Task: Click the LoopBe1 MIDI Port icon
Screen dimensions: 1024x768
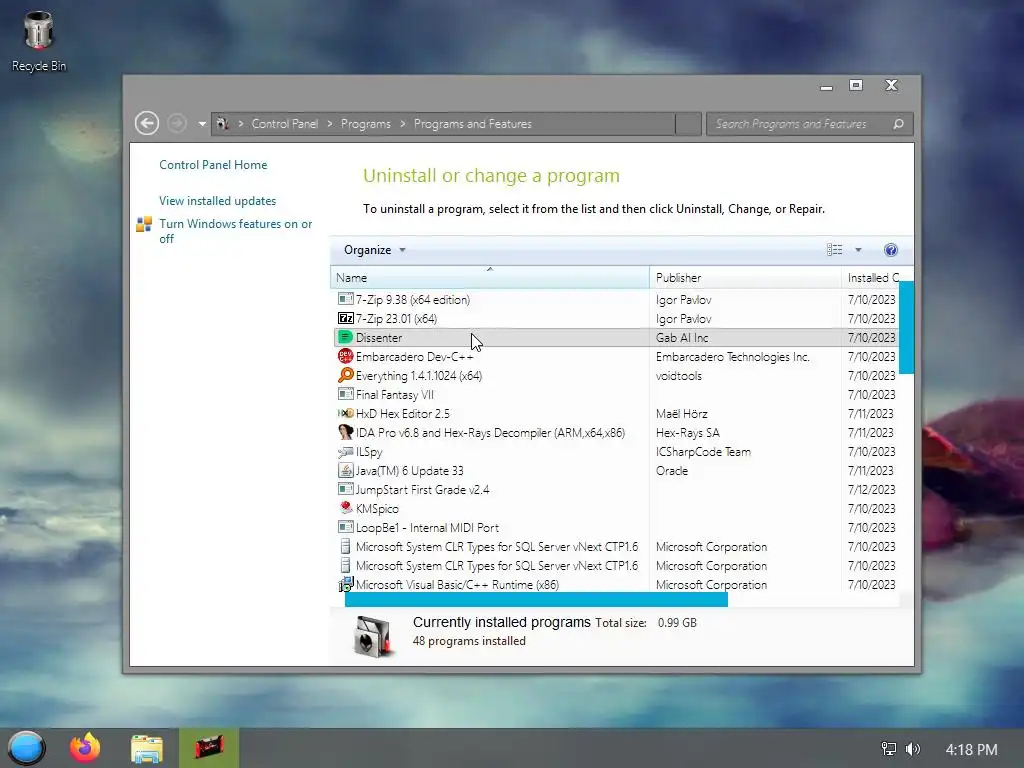Action: [345, 526]
